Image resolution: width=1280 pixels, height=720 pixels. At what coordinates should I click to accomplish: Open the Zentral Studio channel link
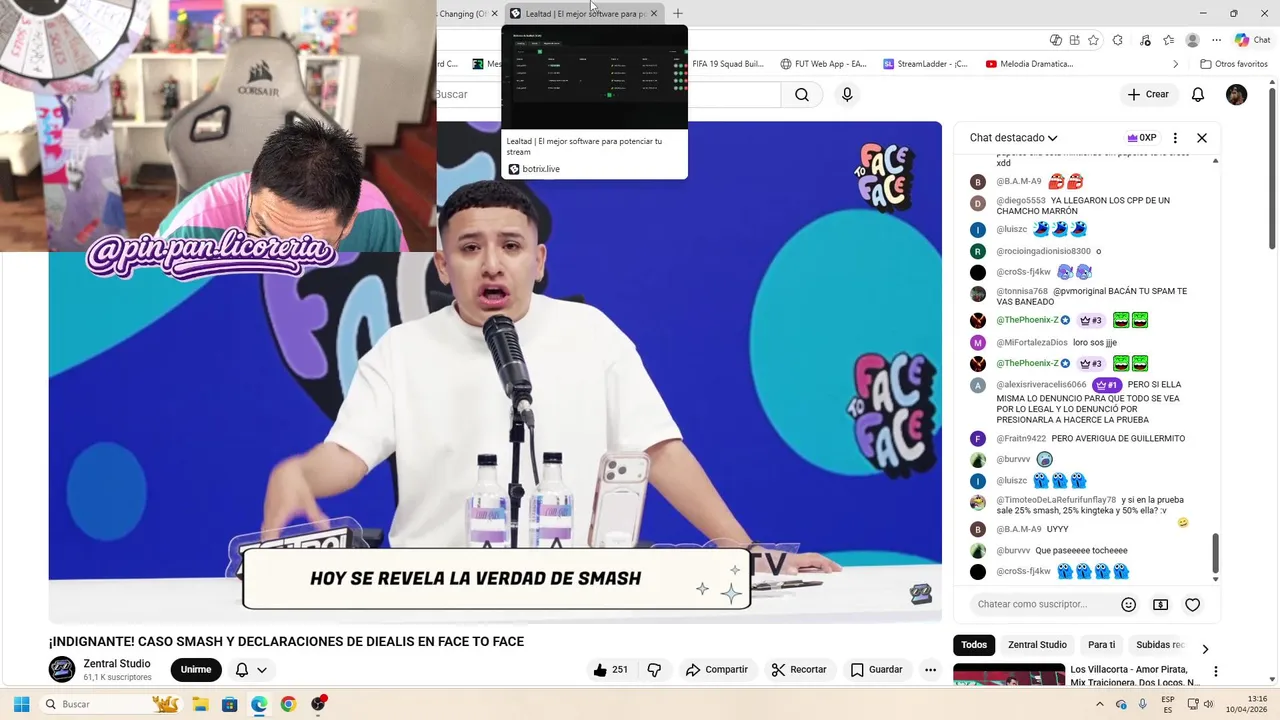pos(117,664)
